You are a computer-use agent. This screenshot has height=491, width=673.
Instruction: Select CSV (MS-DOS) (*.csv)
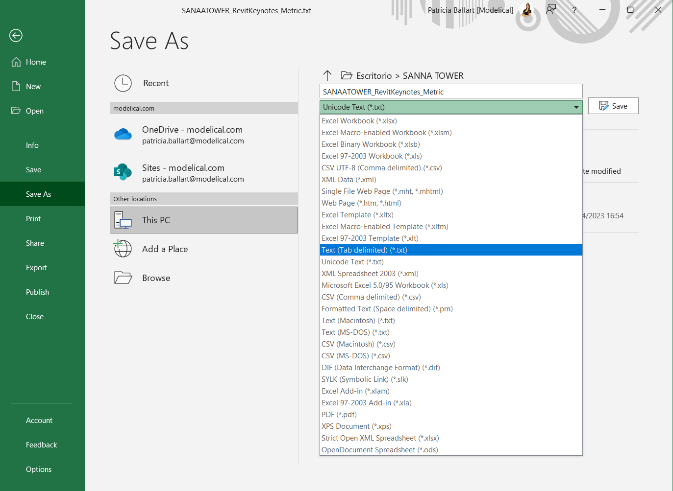451,356
